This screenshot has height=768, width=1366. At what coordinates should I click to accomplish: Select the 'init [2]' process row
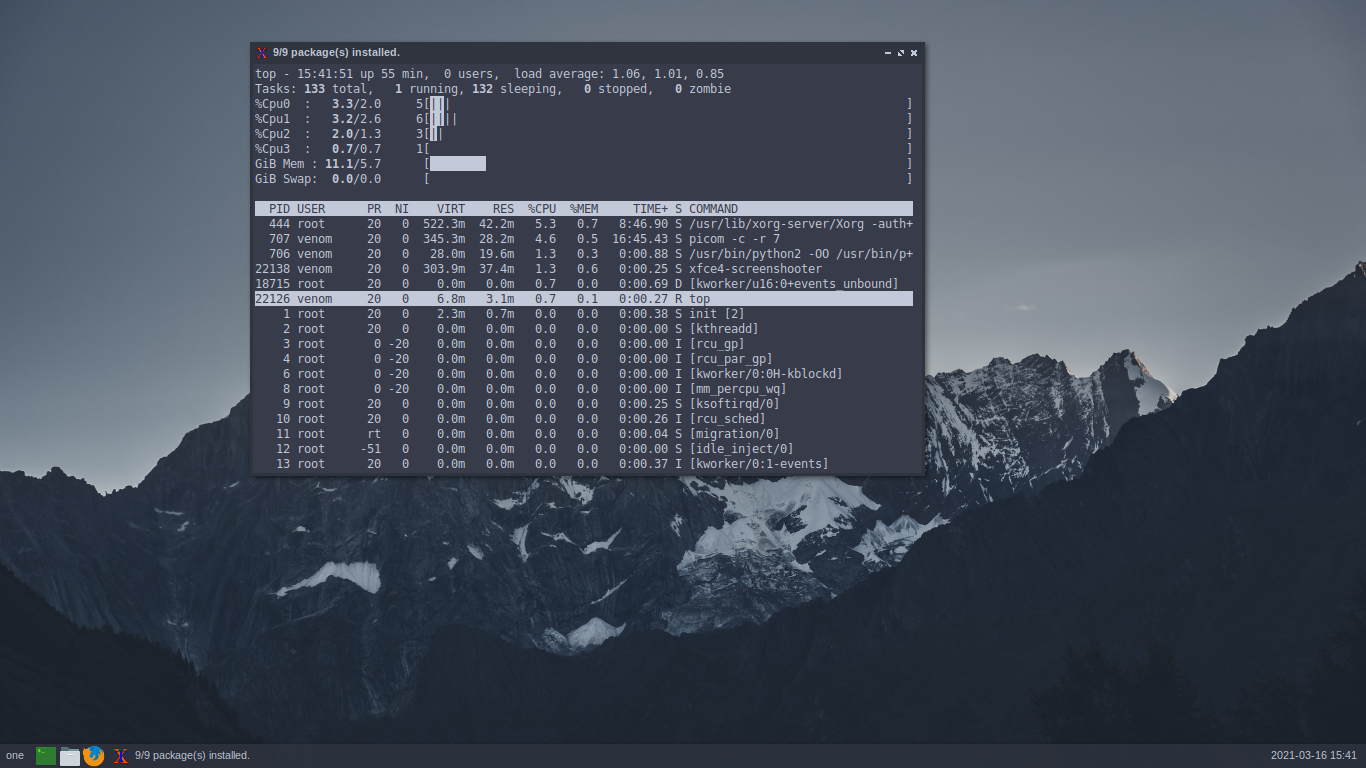[584, 314]
